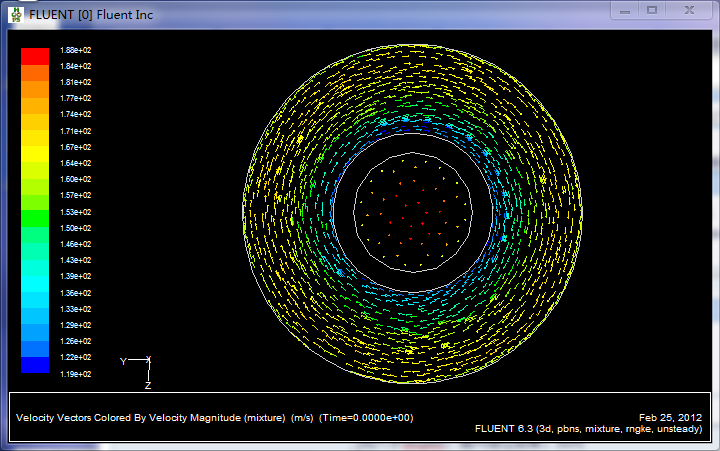Image resolution: width=720 pixels, height=451 pixels.
Task: Maximize the FLUENT window
Action: pyautogui.click(x=652, y=10)
